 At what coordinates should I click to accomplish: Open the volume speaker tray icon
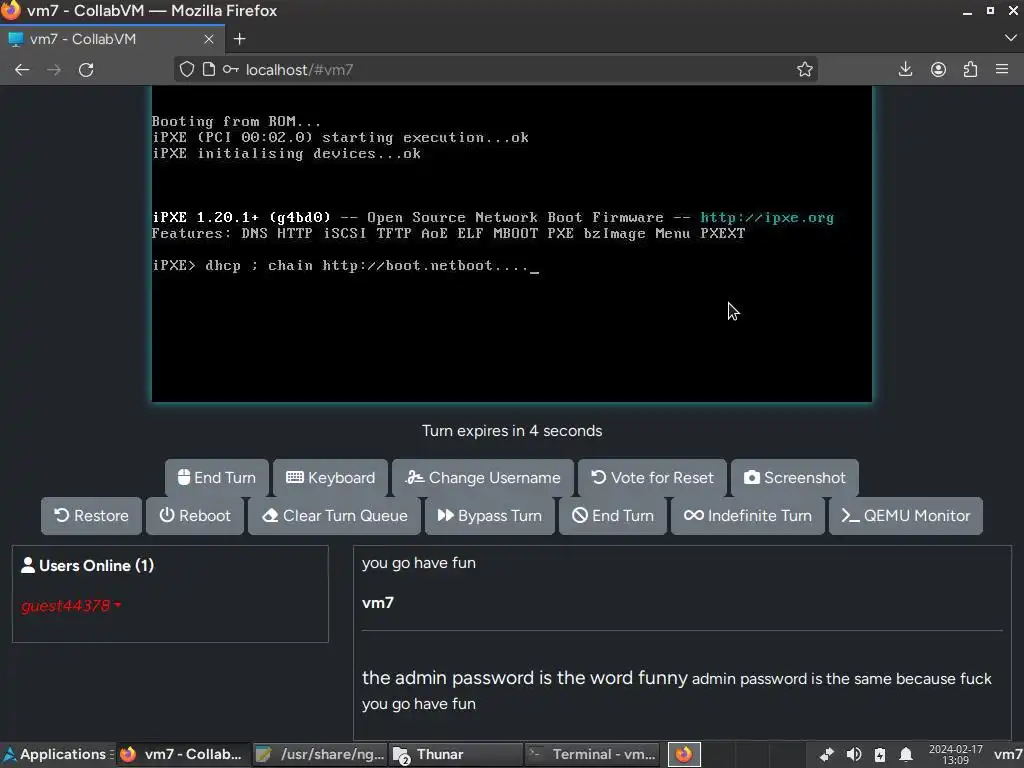(854, 755)
